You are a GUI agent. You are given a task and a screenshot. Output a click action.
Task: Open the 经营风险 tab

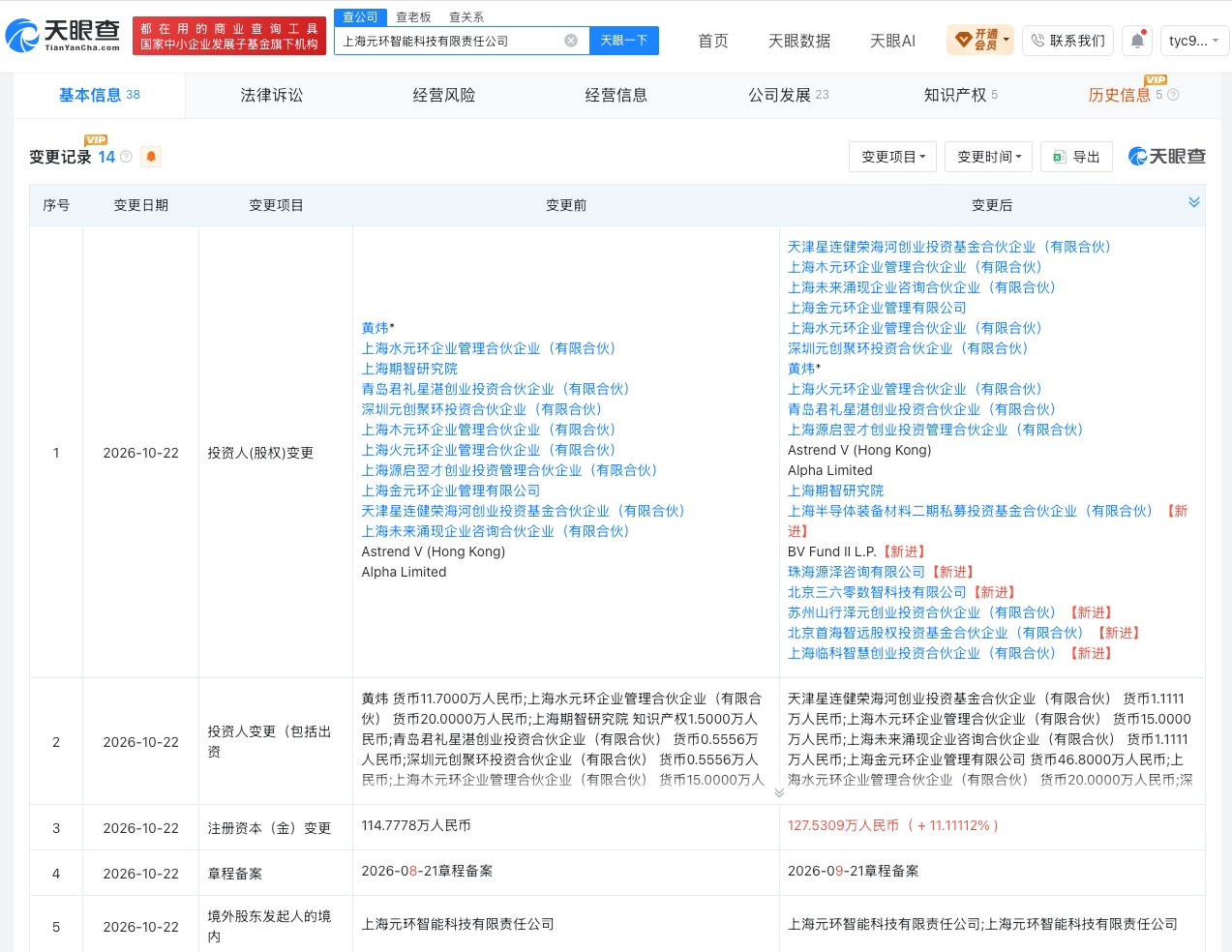click(x=444, y=95)
